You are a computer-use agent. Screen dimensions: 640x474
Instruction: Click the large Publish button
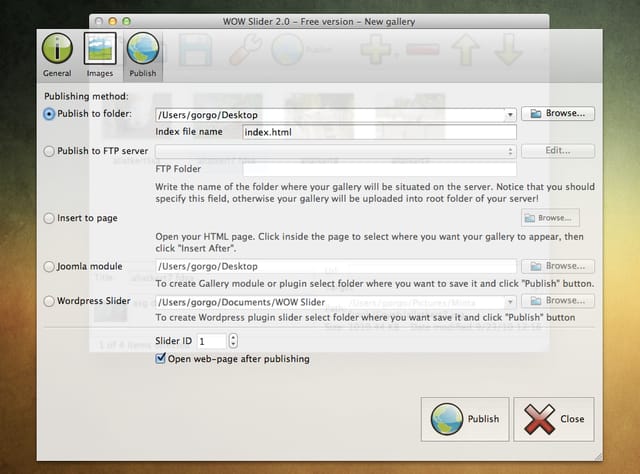point(465,419)
